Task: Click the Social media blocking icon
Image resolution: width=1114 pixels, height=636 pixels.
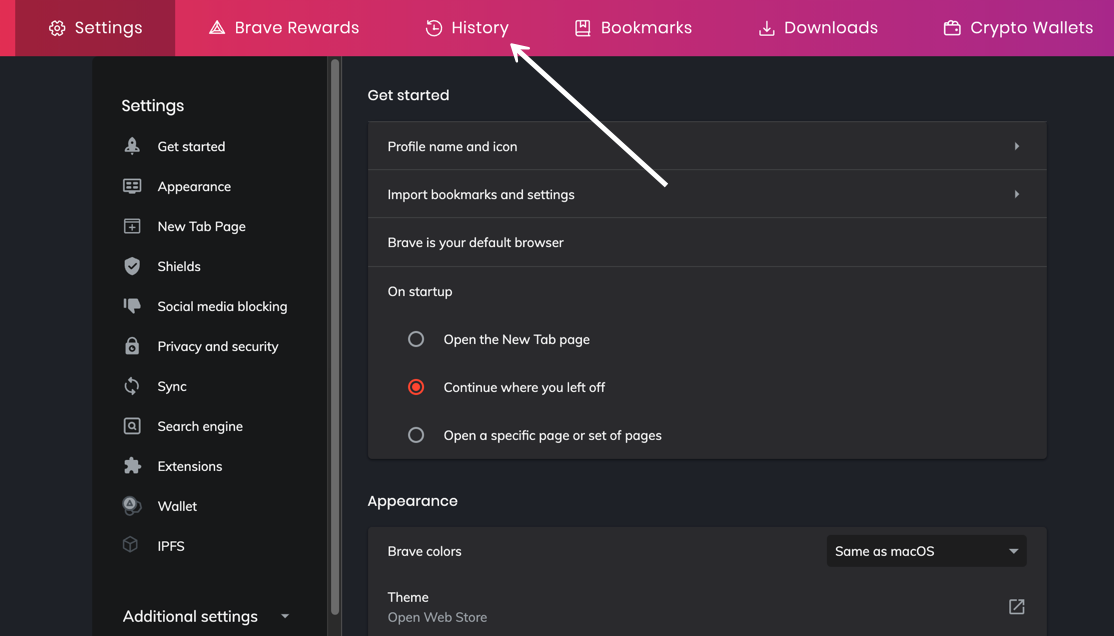Action: point(132,306)
